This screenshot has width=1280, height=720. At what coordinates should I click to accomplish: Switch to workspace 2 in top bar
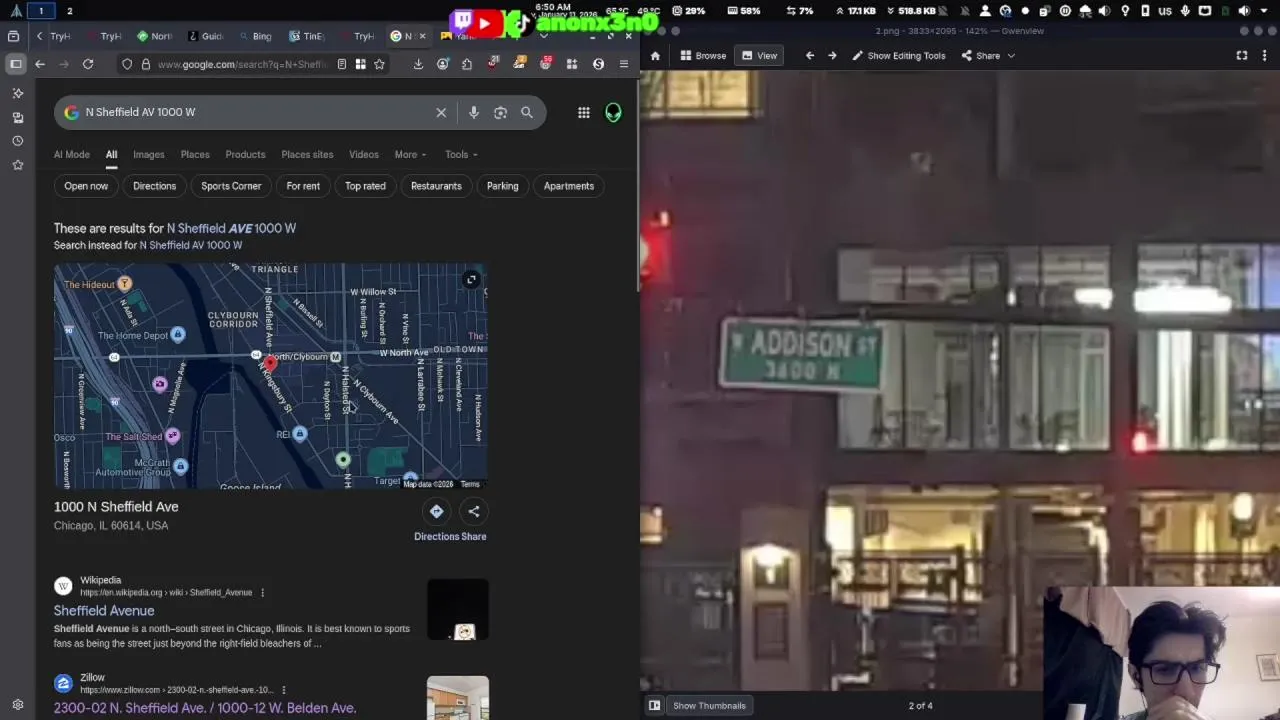[x=69, y=11]
